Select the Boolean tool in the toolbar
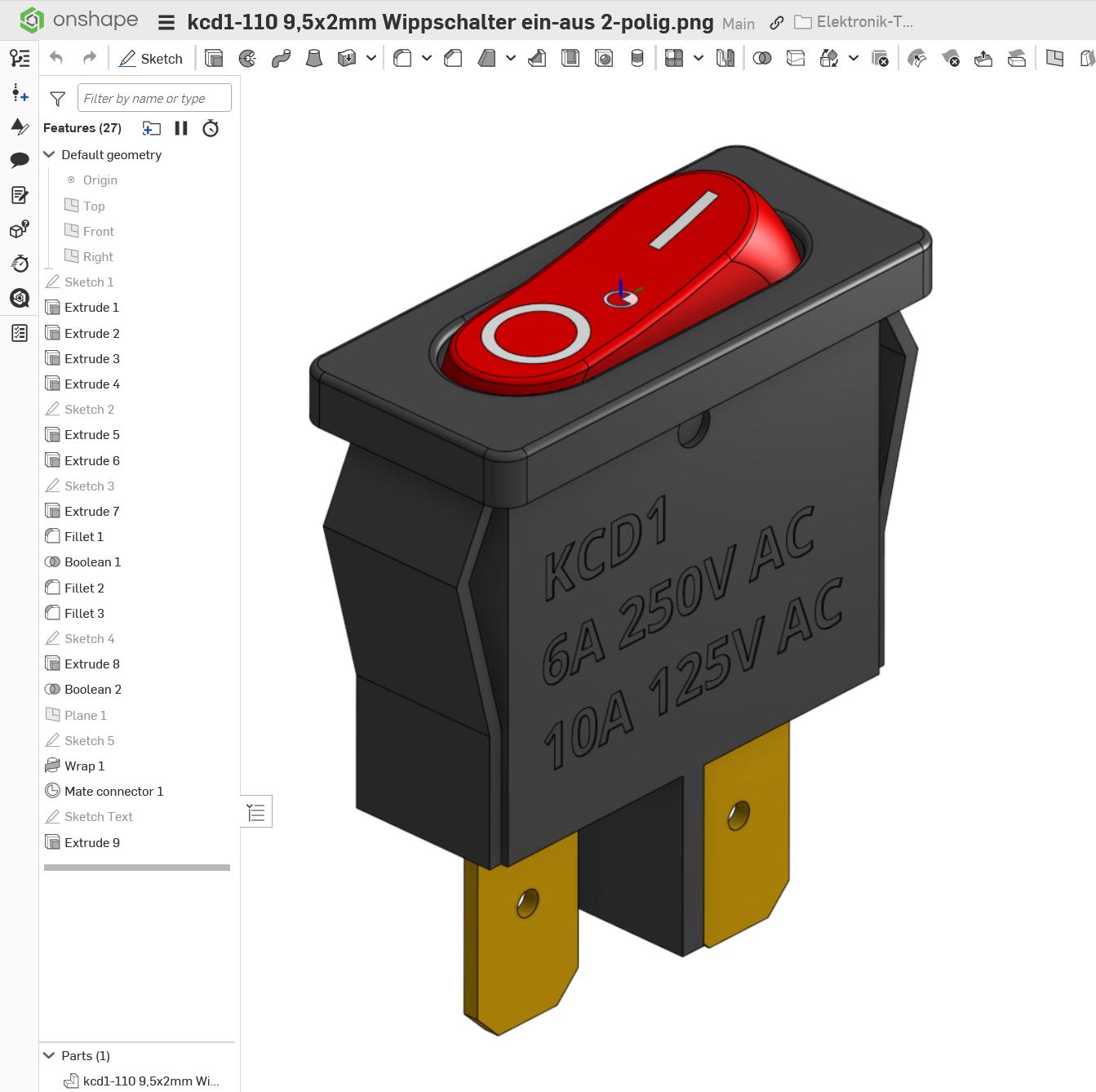Screen dimensions: 1096x1092 [x=762, y=58]
